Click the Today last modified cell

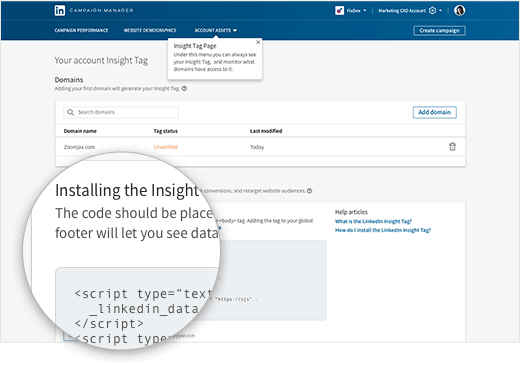[x=257, y=147]
